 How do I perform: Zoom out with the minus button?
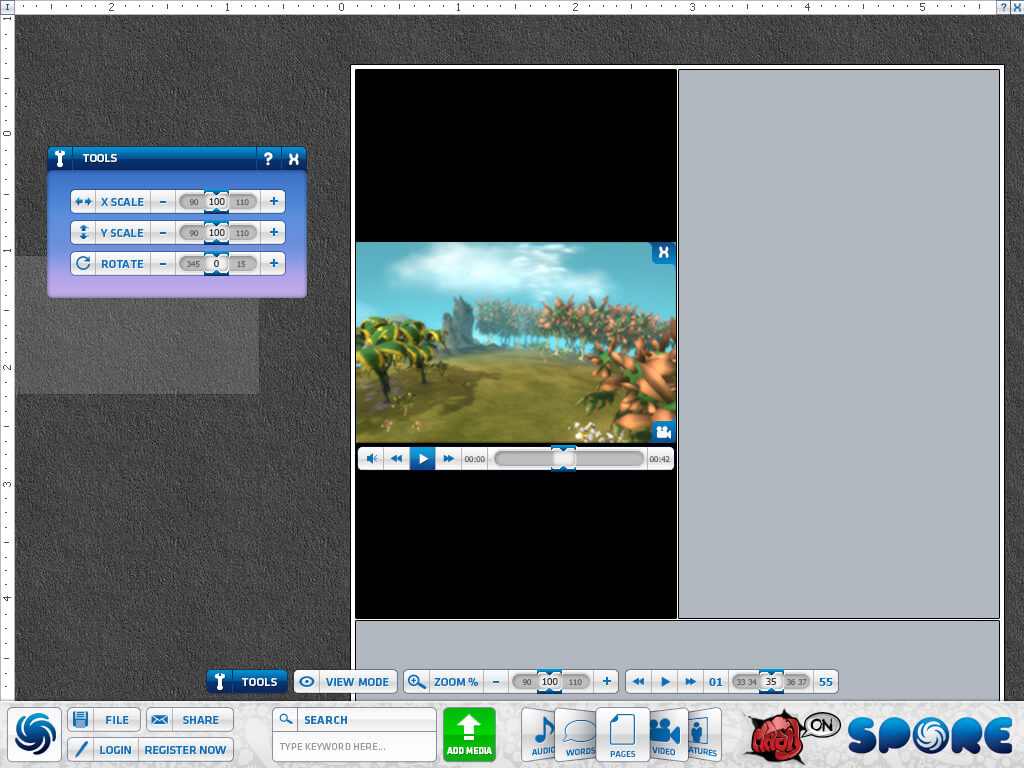[x=496, y=682]
